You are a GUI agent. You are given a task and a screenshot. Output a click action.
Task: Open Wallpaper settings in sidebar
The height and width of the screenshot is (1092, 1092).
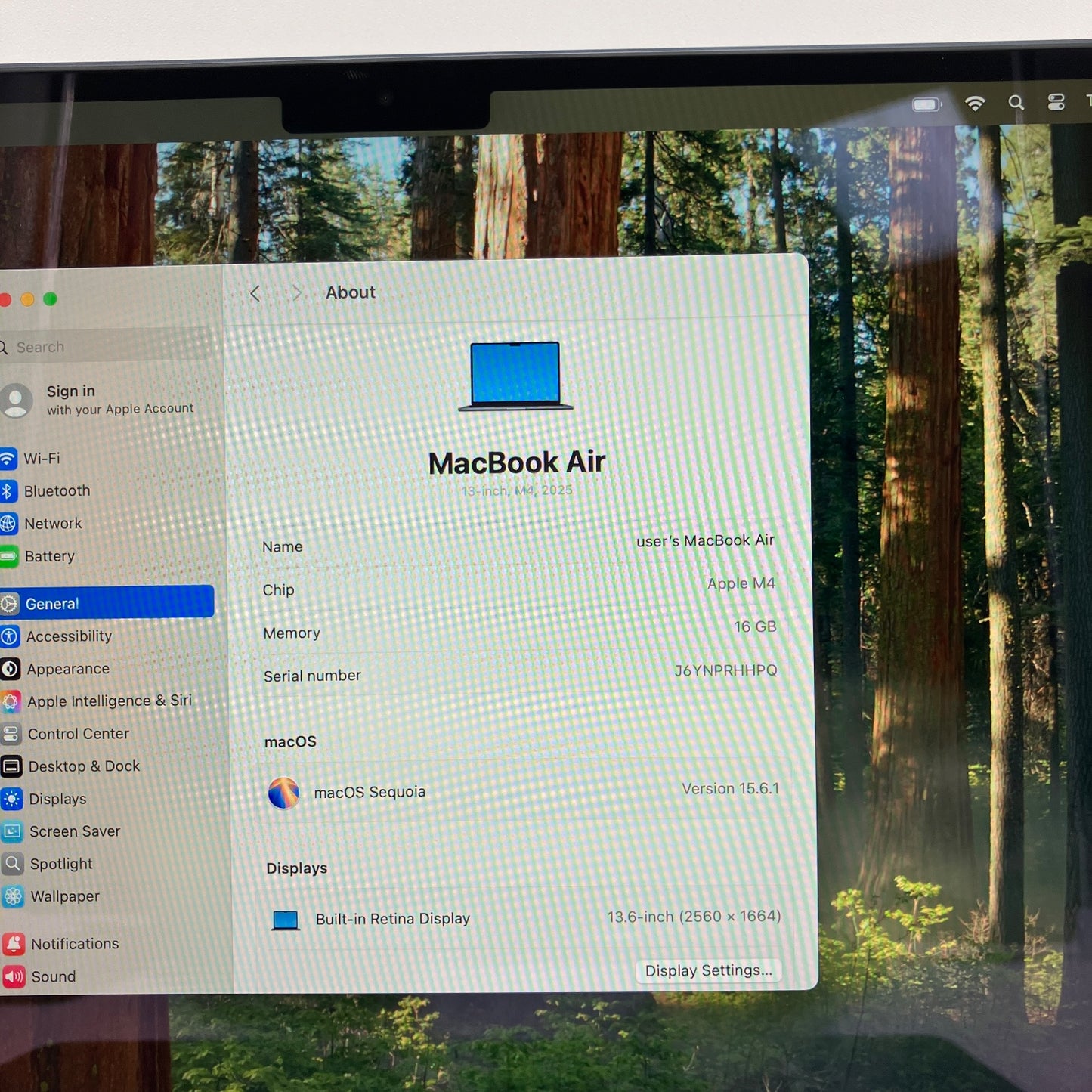click(65, 896)
